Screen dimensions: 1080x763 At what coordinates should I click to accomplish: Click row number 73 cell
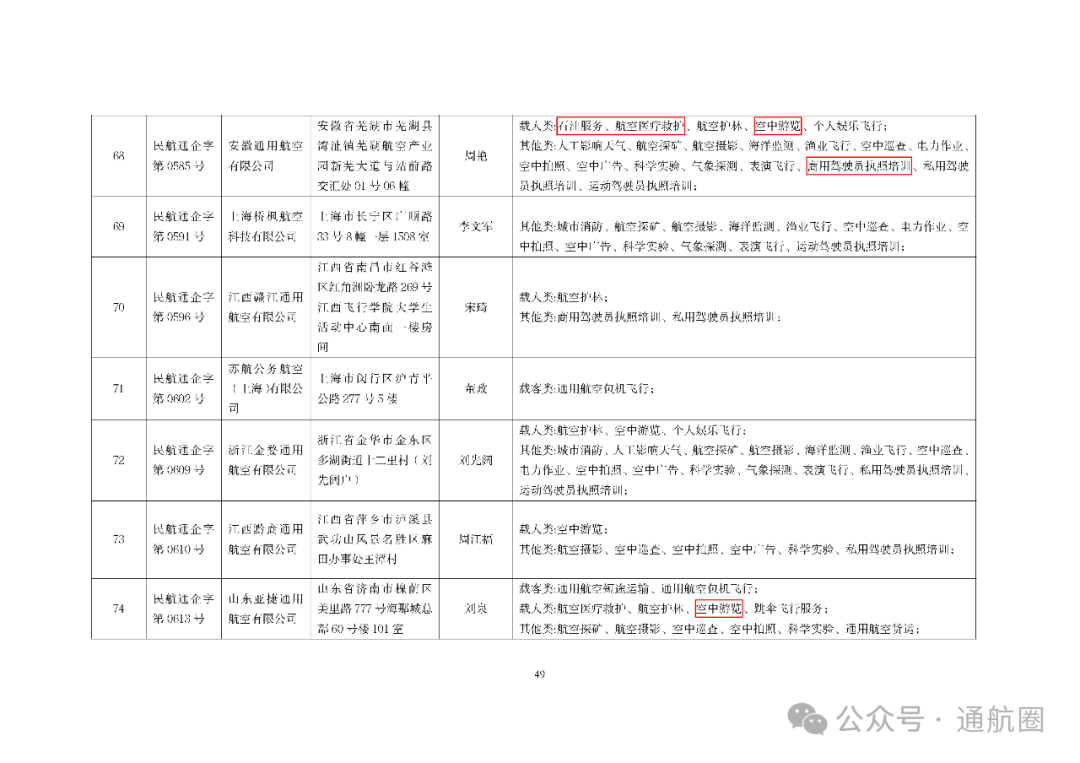click(118, 539)
